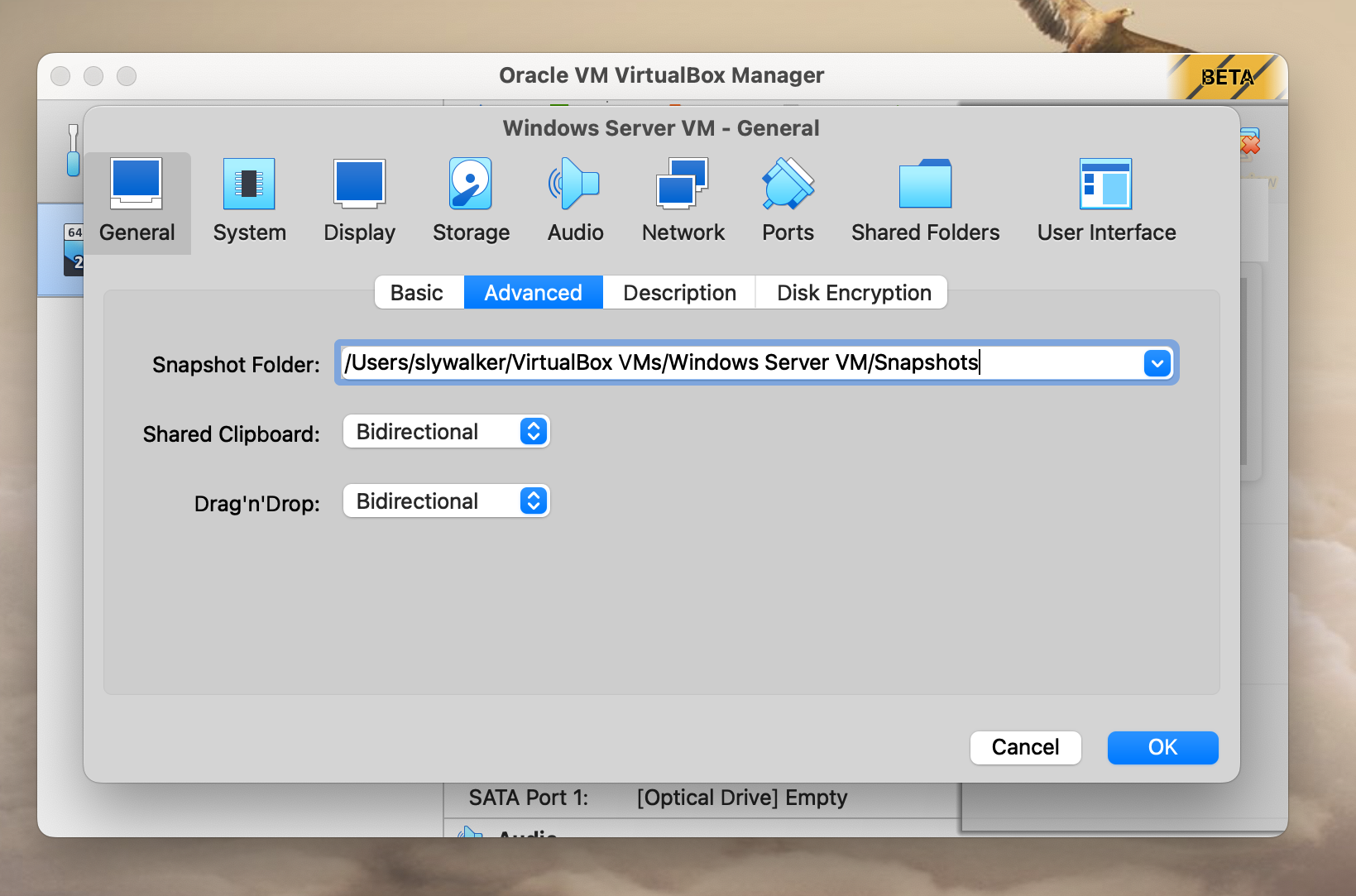Viewport: 1356px width, 896px height.
Task: Open the Shared Folders settings category
Action: pyautogui.click(x=925, y=203)
